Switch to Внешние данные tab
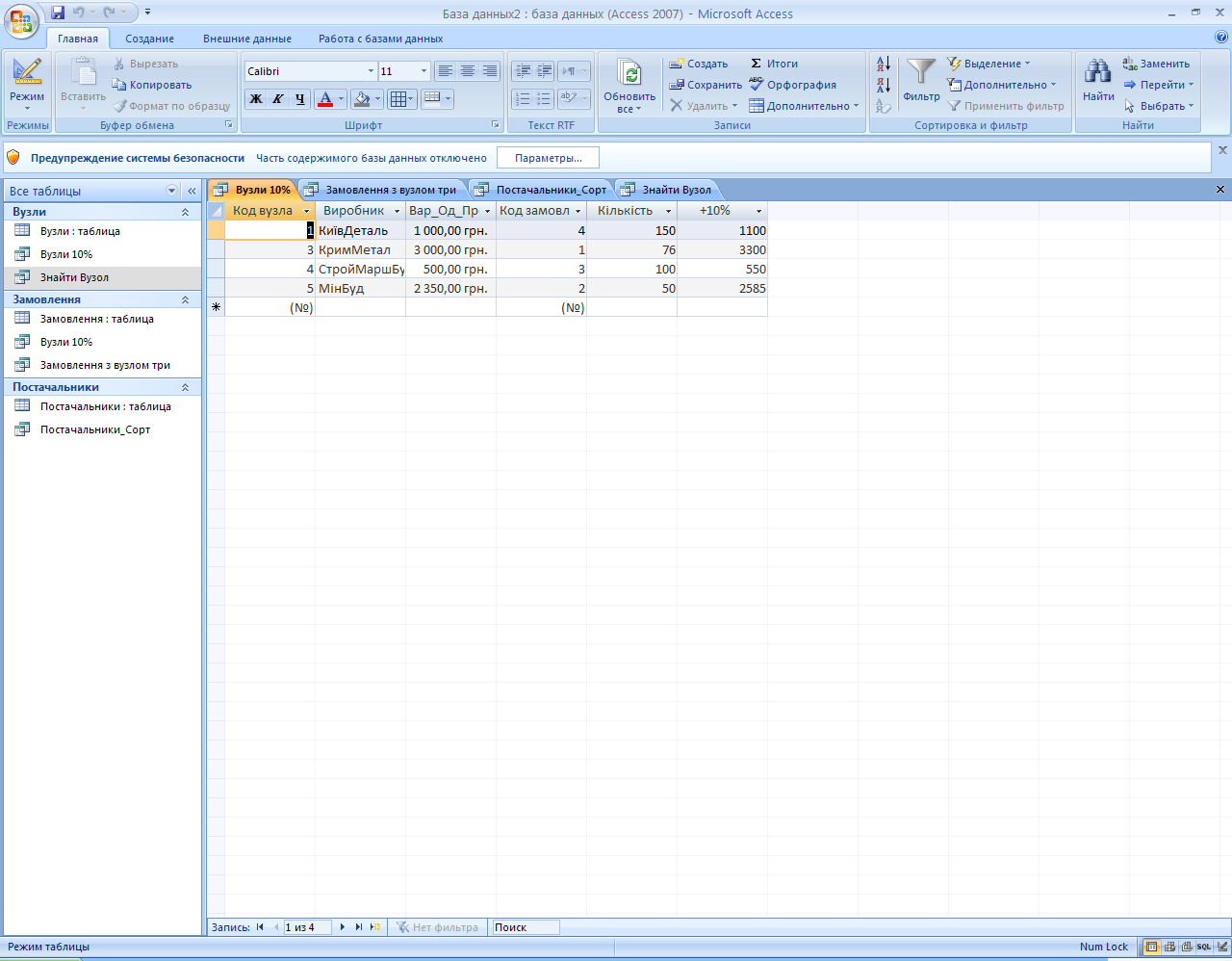1232x961 pixels. (x=247, y=39)
